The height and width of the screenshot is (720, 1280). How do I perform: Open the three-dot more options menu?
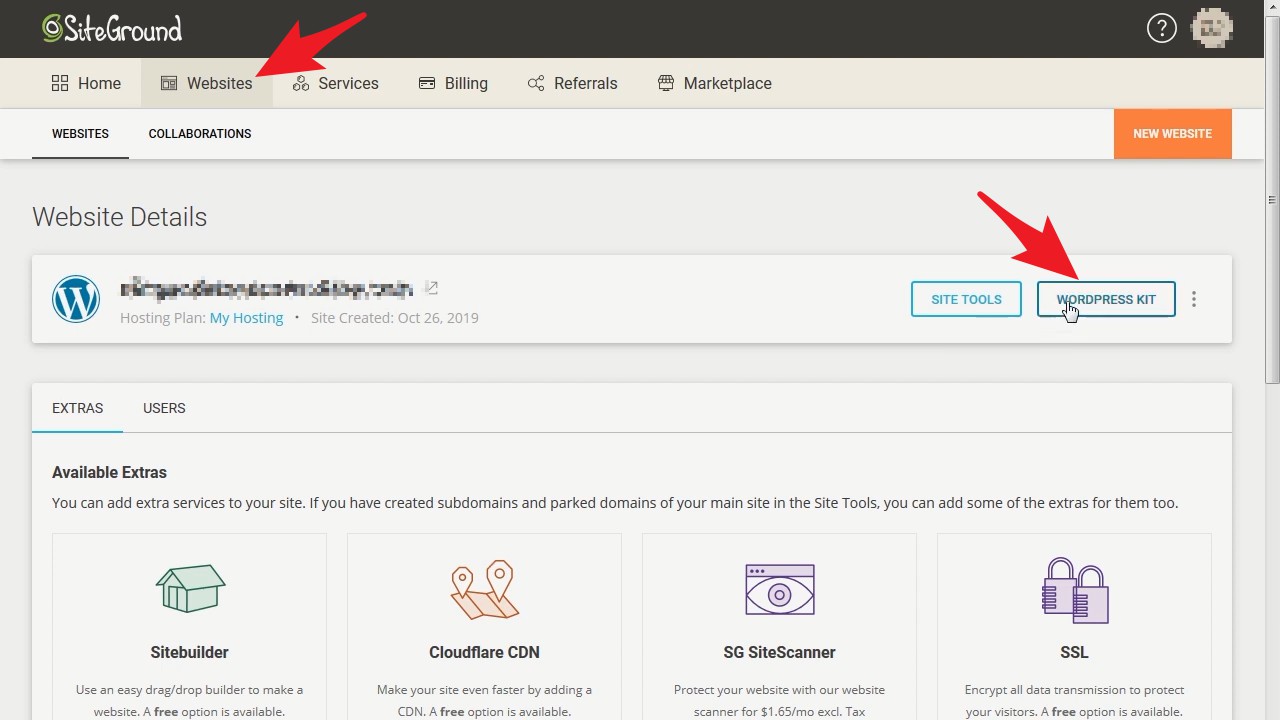point(1194,299)
